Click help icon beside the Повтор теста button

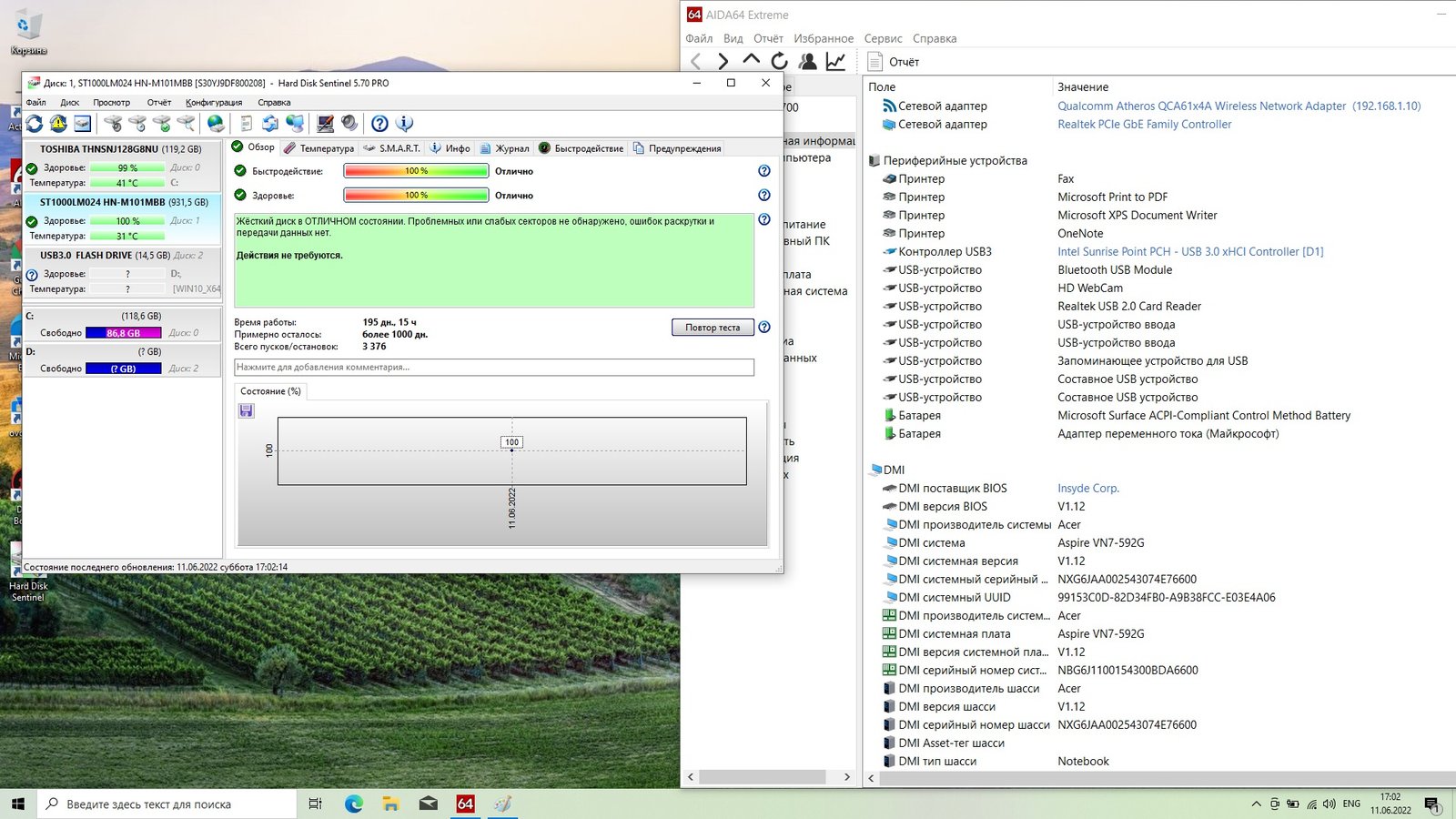764,328
